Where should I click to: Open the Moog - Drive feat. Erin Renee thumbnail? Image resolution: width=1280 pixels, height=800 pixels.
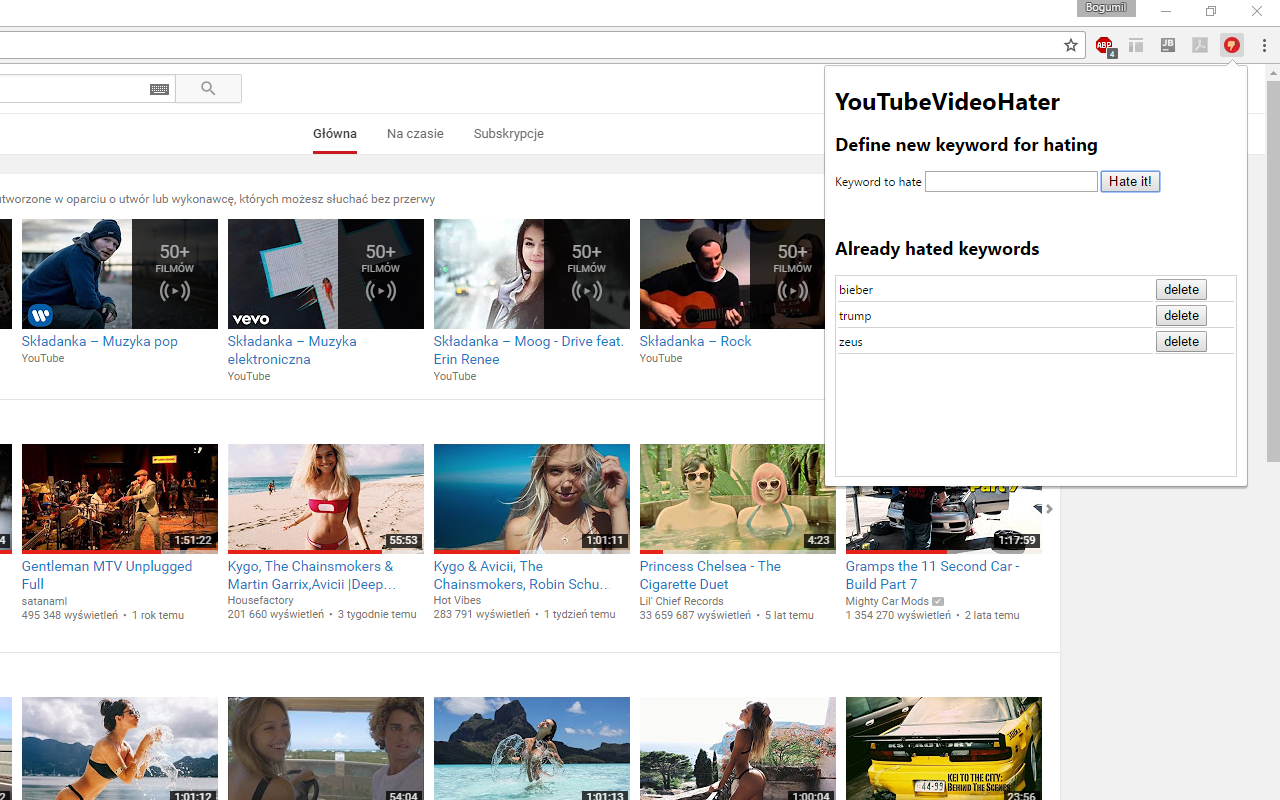click(532, 274)
